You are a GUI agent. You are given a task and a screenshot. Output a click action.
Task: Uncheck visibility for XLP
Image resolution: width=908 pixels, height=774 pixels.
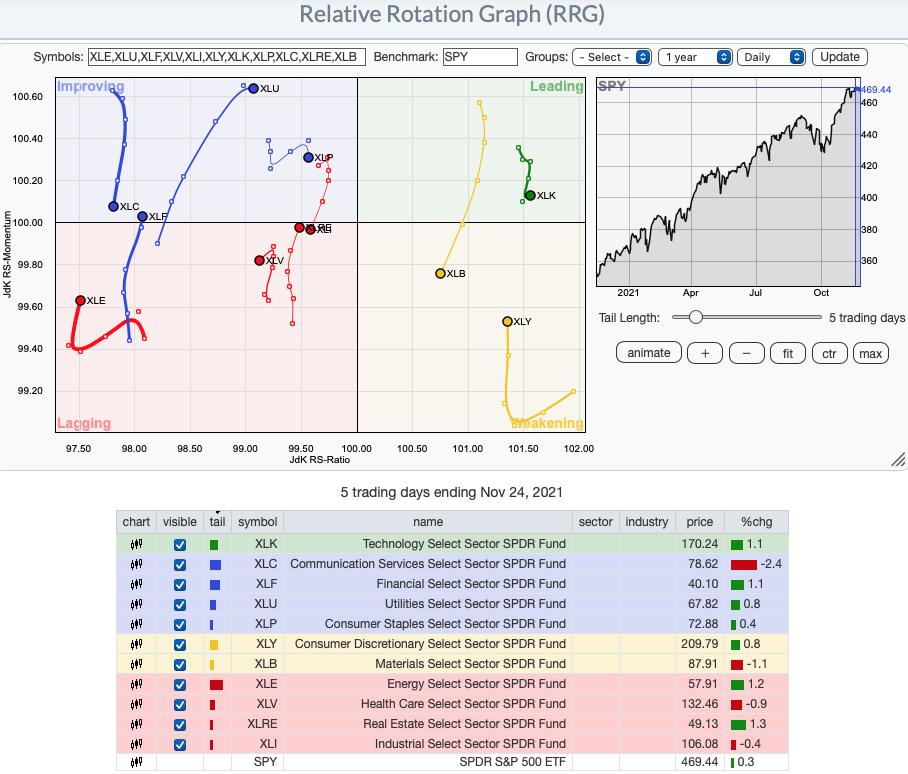pyautogui.click(x=180, y=625)
